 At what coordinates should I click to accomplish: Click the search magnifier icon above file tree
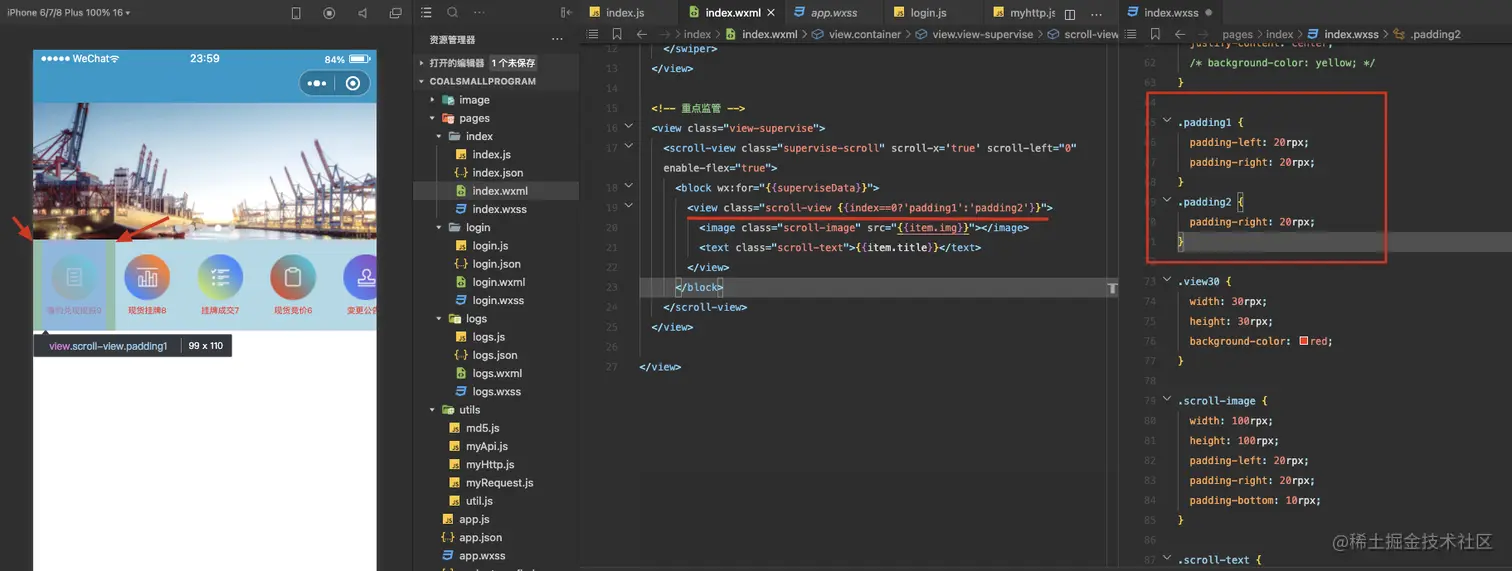click(452, 13)
